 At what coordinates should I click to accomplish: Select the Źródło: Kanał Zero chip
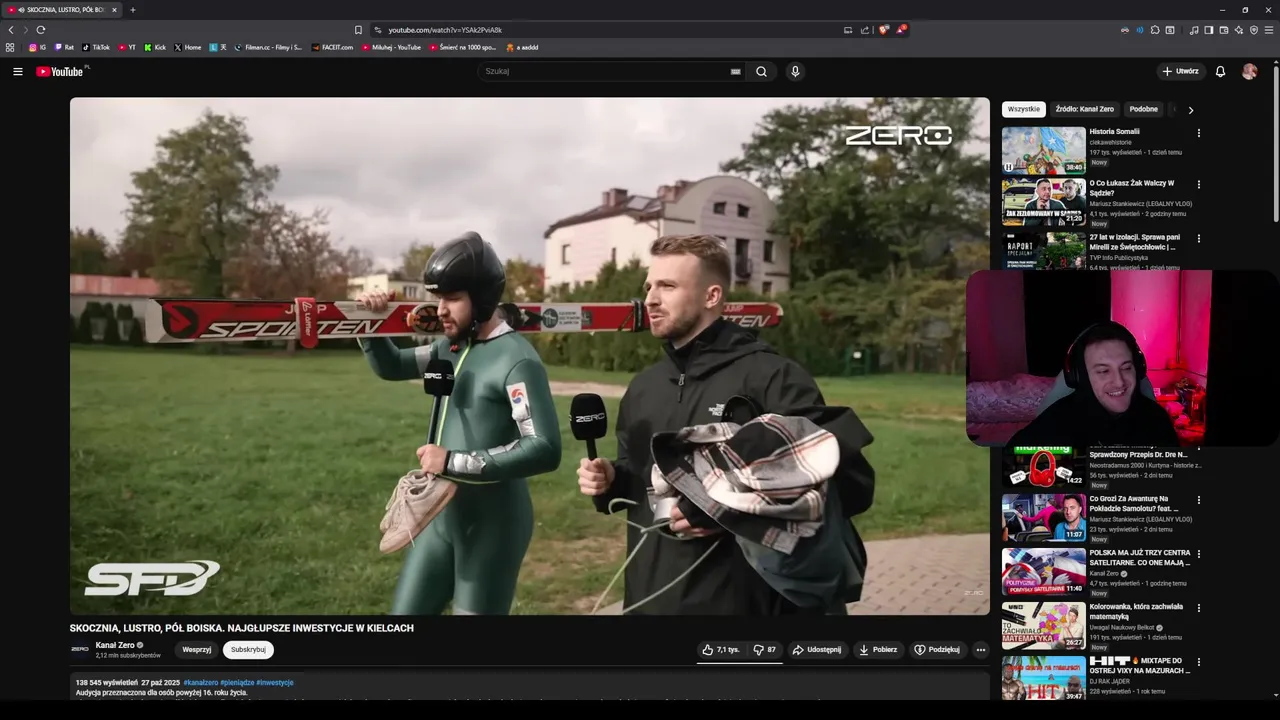tap(1084, 109)
